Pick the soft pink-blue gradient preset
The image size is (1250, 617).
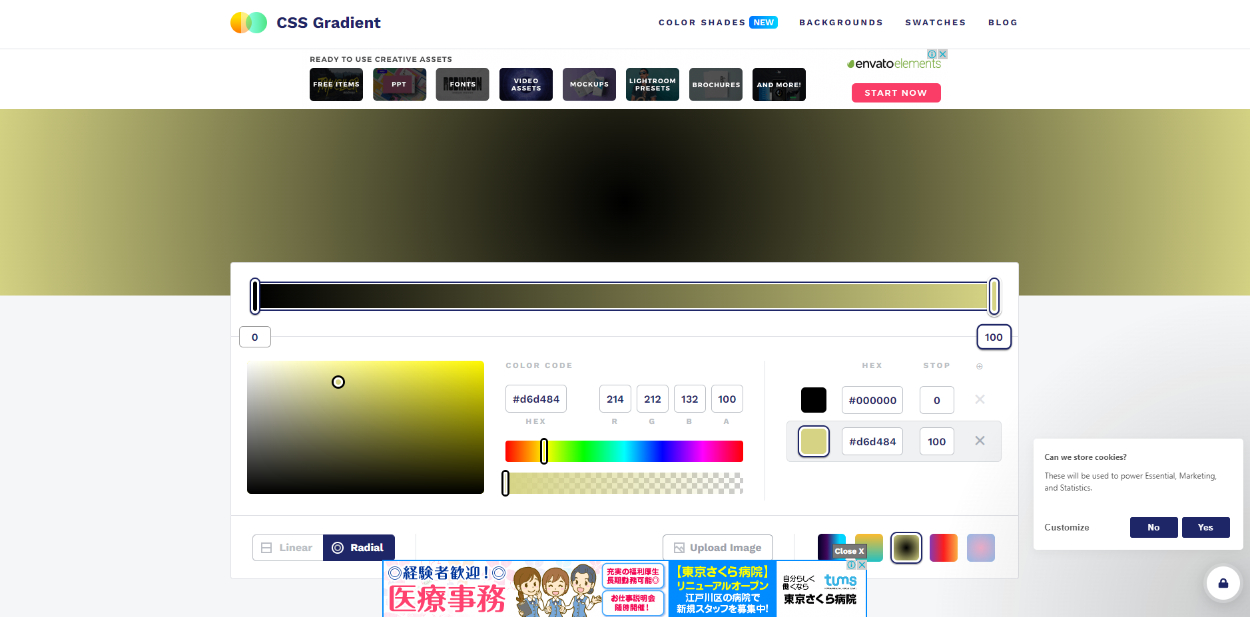pos(981,548)
